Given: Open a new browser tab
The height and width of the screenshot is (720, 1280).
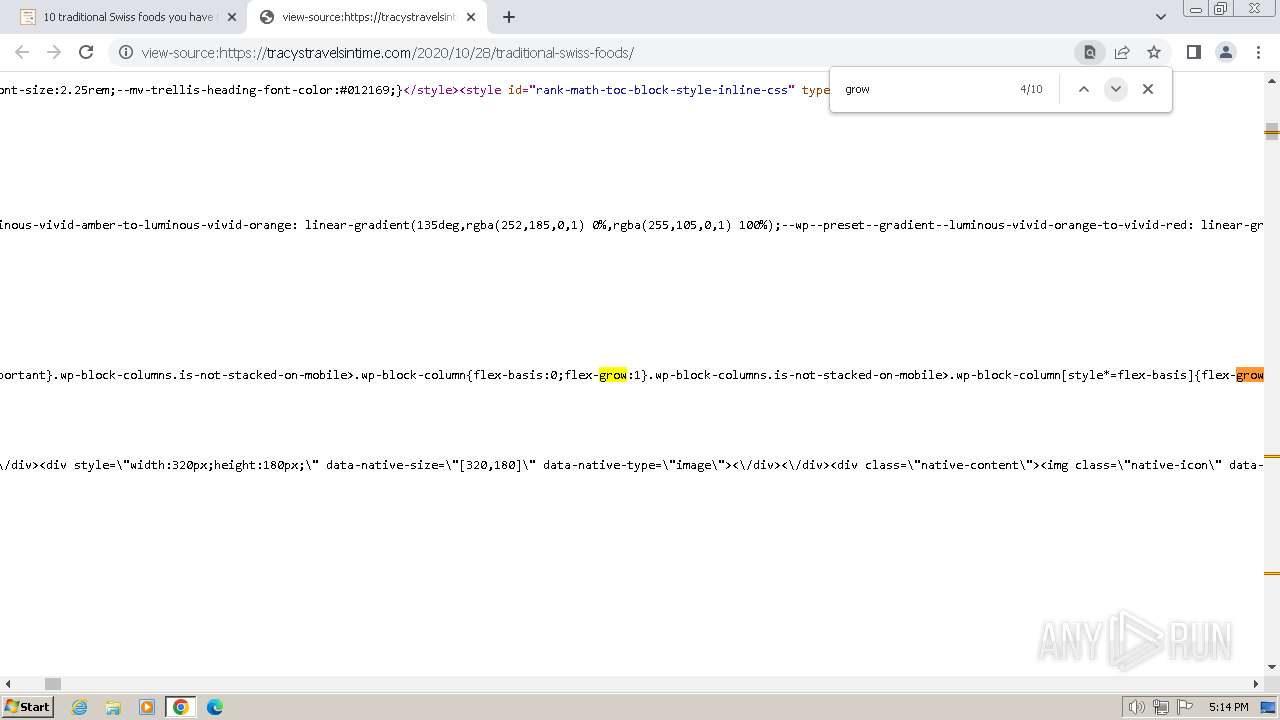Looking at the screenshot, I should (508, 17).
